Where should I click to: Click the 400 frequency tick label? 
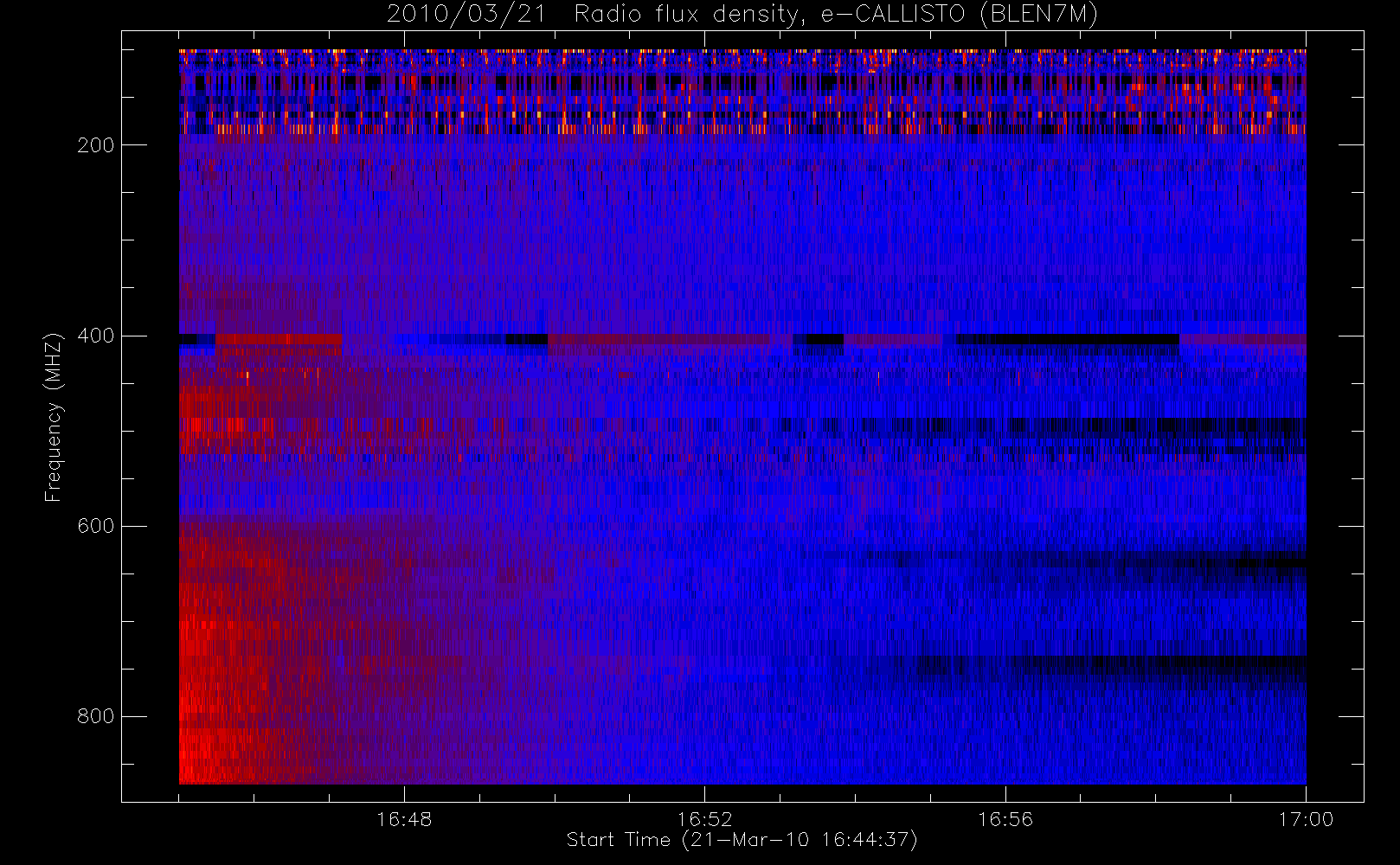(x=95, y=336)
